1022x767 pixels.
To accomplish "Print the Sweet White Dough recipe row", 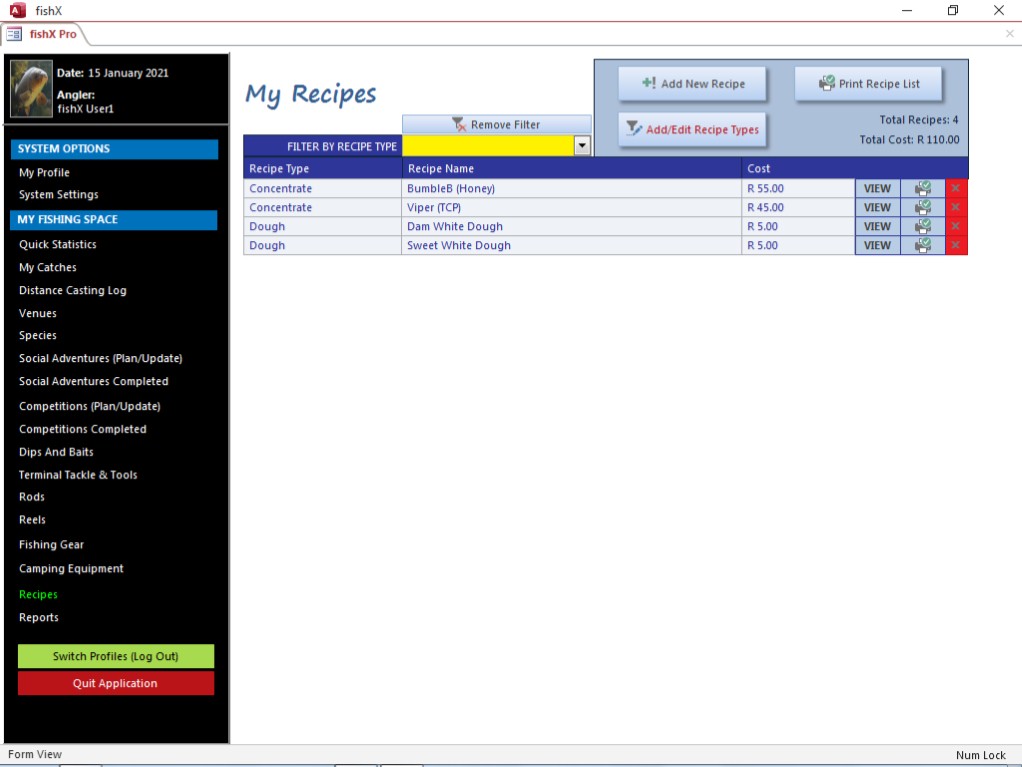I will [922, 245].
